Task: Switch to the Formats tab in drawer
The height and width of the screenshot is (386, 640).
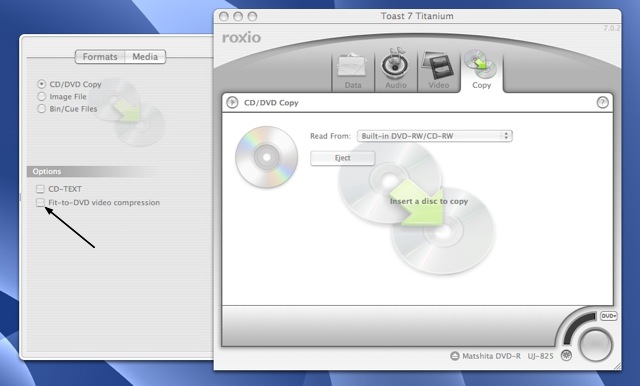Action: [100, 57]
